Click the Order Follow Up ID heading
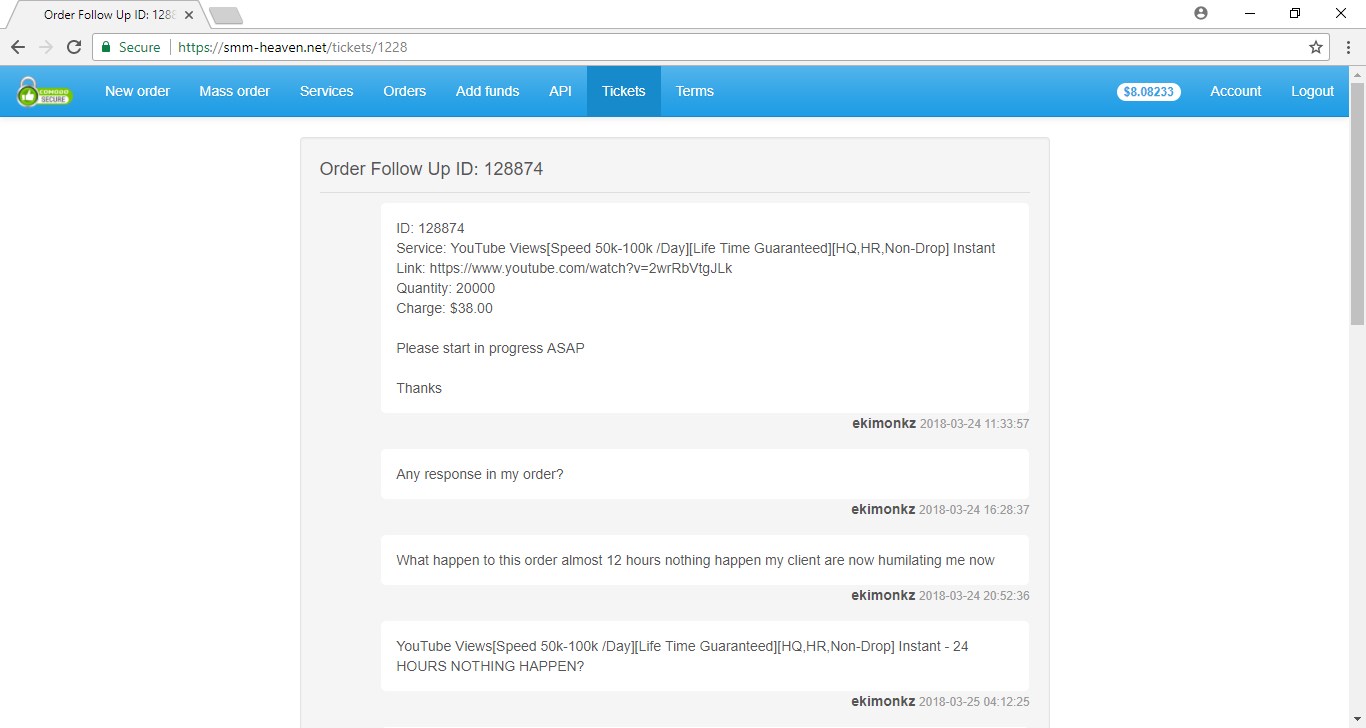The height and width of the screenshot is (728, 1366). click(431, 169)
